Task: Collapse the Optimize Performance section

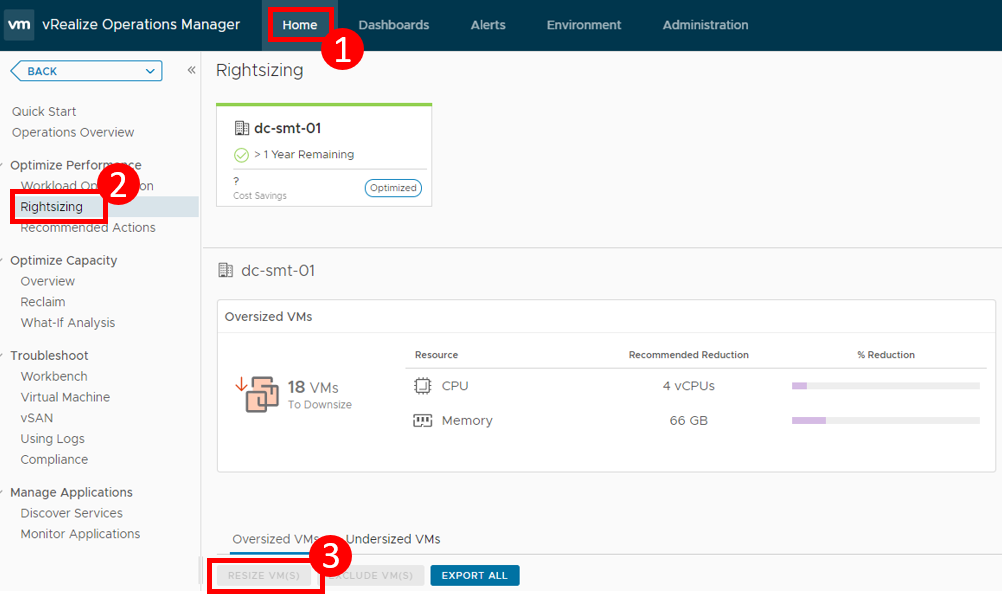Action: click(x=3, y=165)
